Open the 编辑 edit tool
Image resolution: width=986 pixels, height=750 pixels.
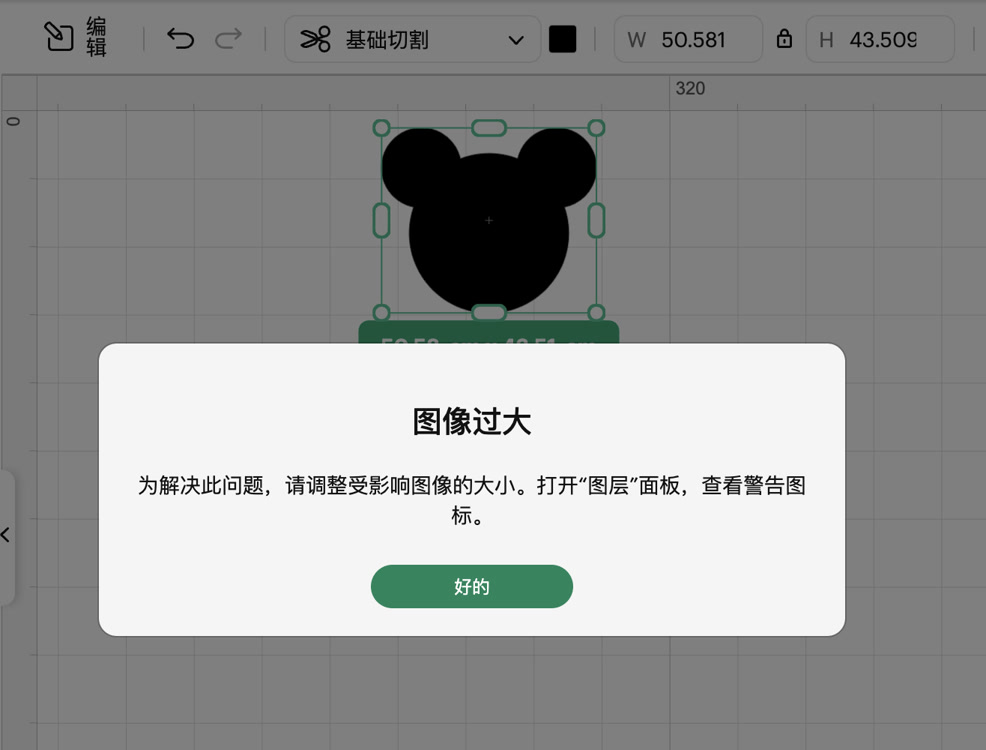click(x=75, y=38)
